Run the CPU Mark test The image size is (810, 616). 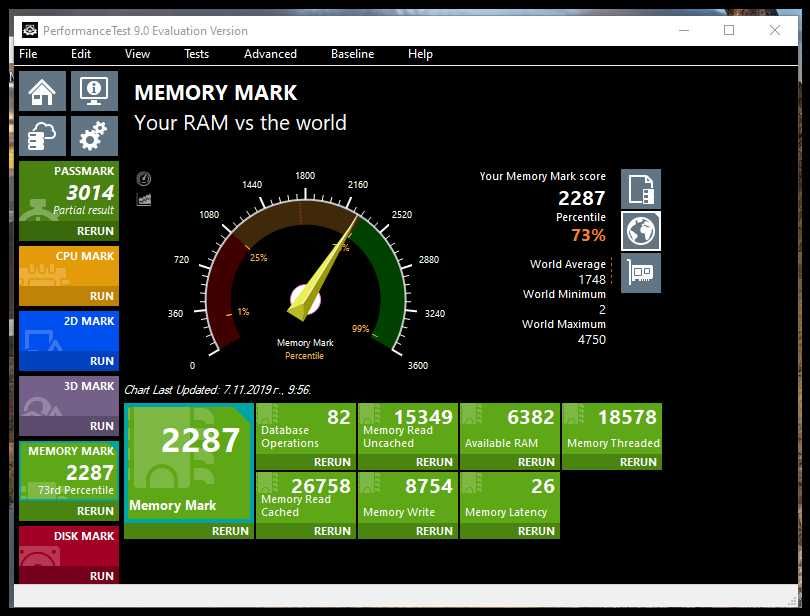pyautogui.click(x=101, y=296)
